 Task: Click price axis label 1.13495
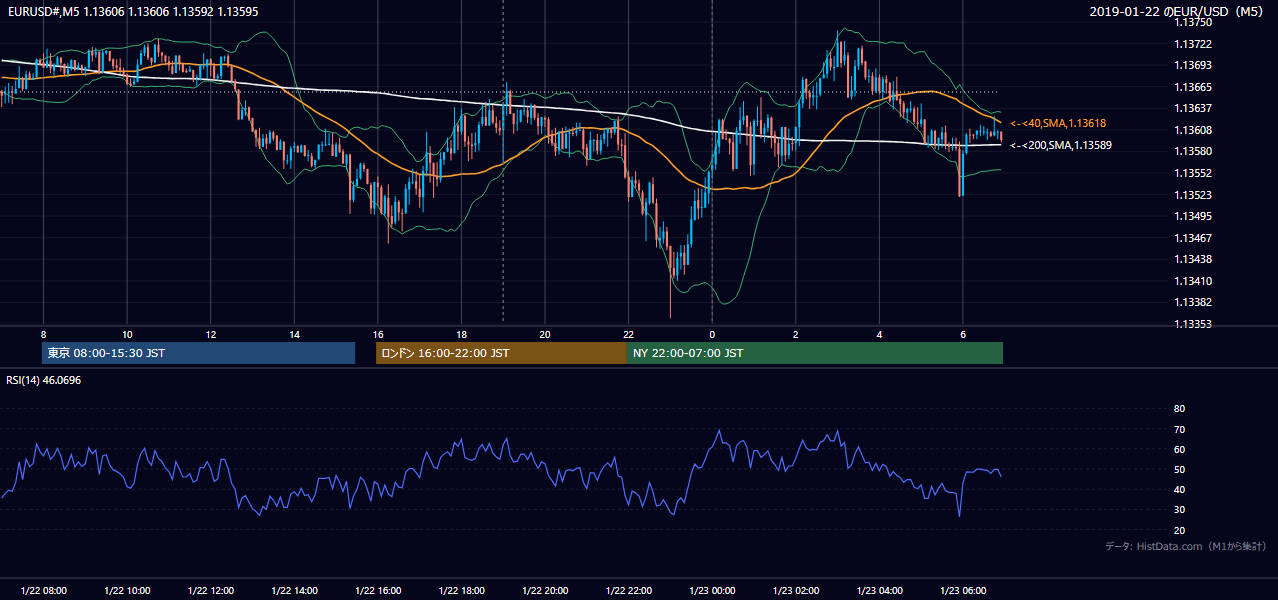coord(1193,216)
